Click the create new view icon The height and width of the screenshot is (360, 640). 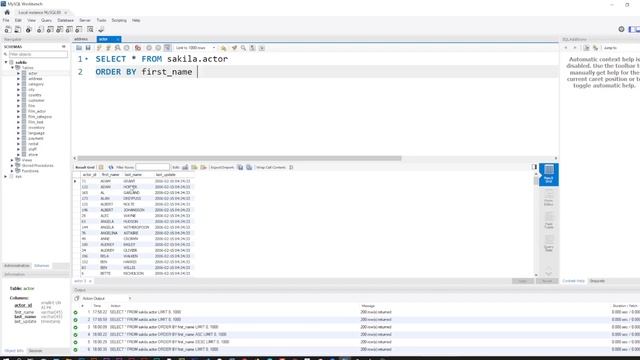pyautogui.click(x=60, y=29)
